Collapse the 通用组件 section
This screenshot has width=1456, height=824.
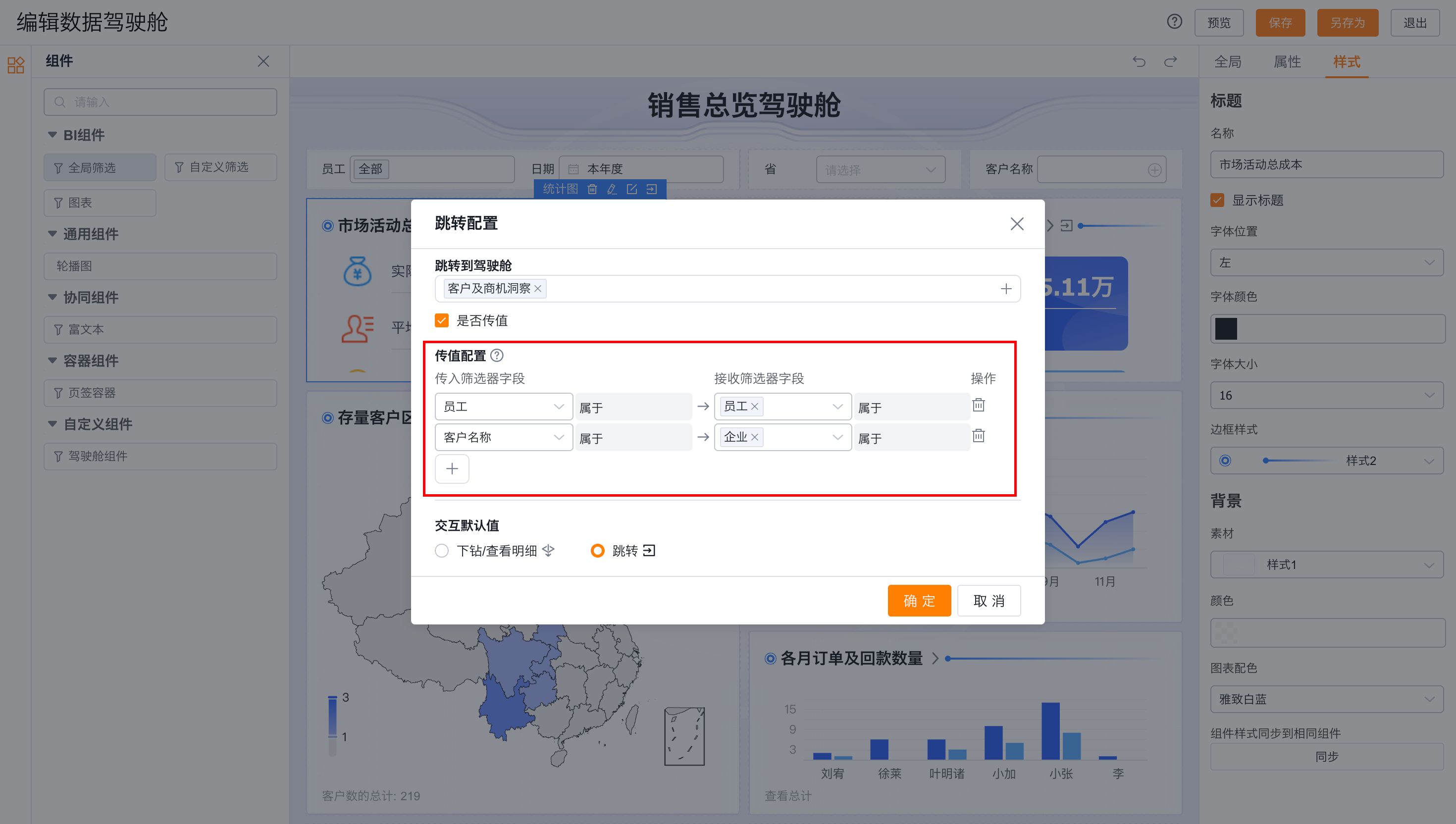52,234
